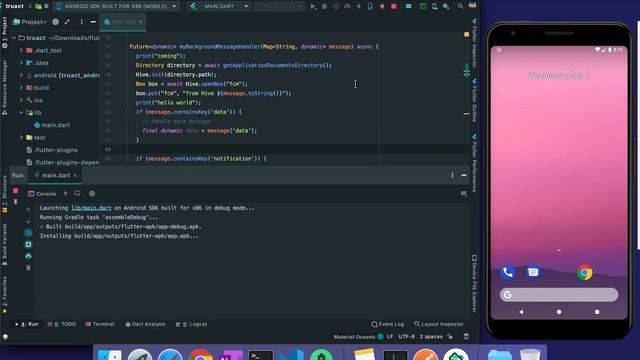Open Terminal from the macOS dock
Screen dimensions: 640x360
260,355
